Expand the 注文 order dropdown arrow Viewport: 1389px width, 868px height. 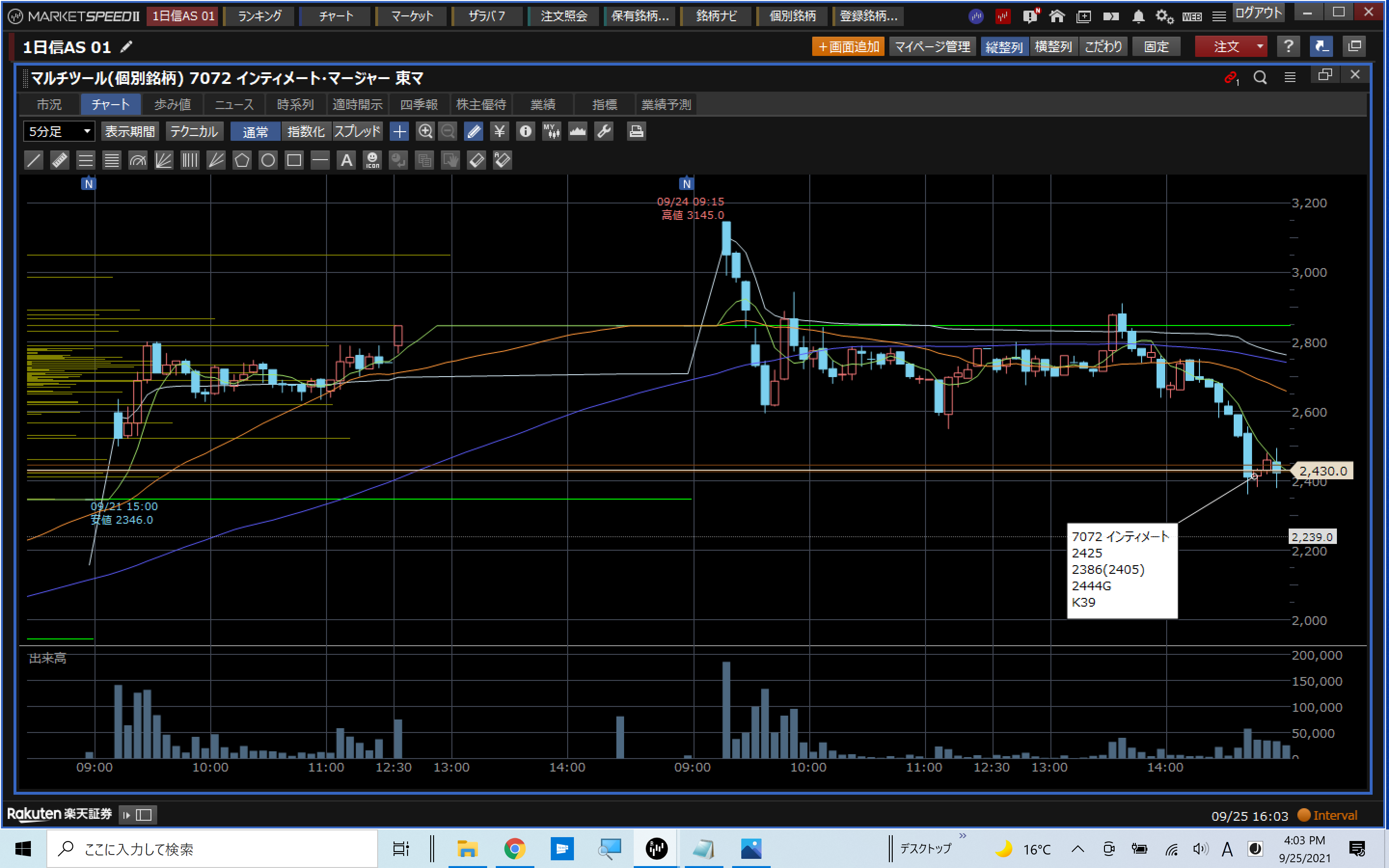click(1259, 46)
